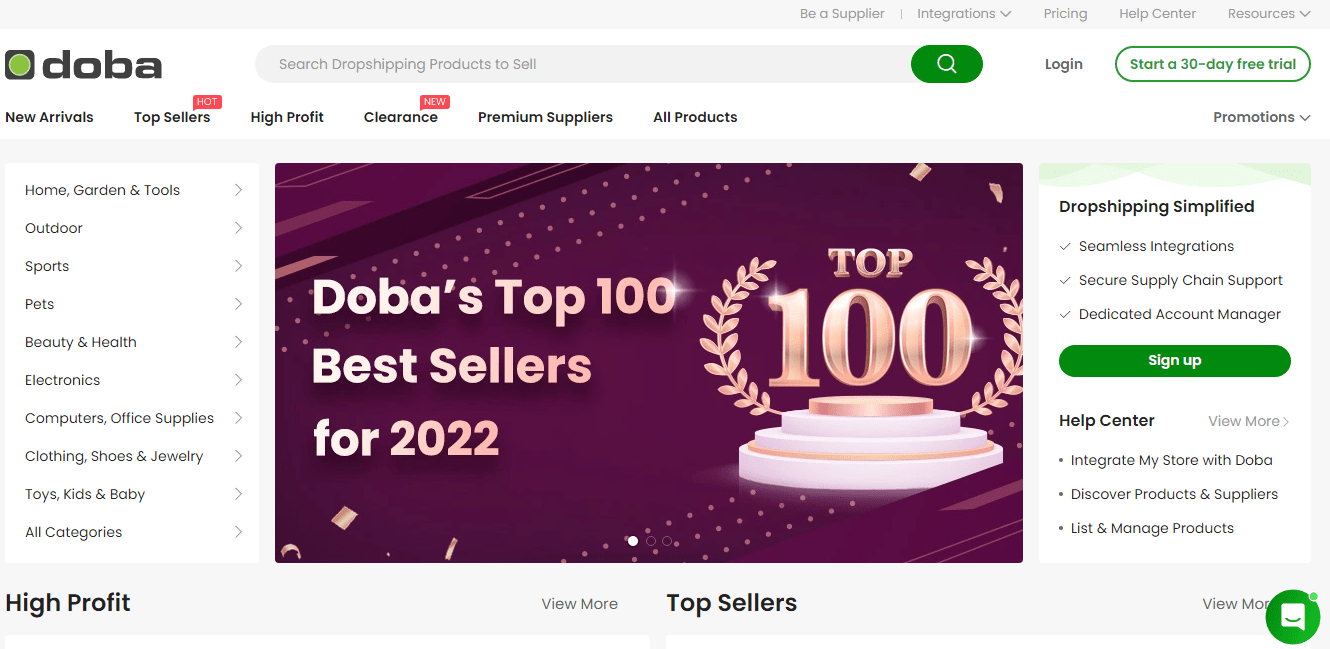Select the first carousel slide dot
The image size is (1330, 649).
(633, 541)
